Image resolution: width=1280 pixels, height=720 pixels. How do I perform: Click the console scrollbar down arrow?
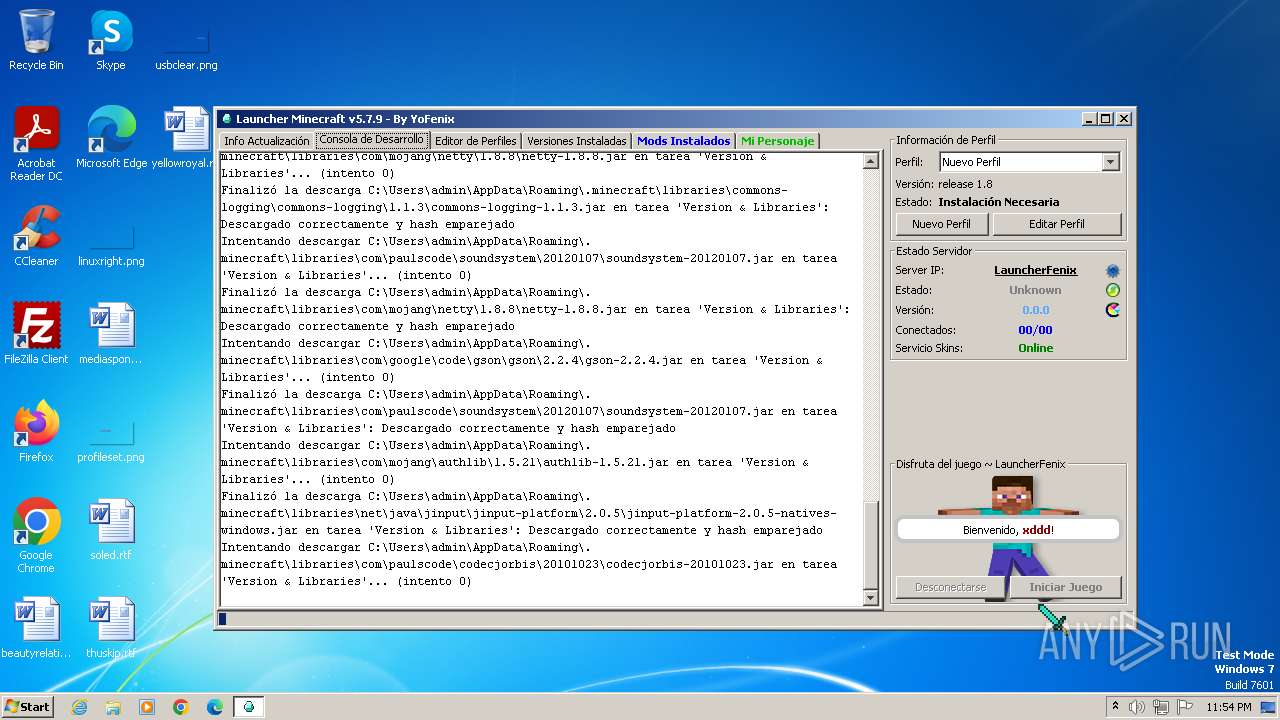click(870, 597)
